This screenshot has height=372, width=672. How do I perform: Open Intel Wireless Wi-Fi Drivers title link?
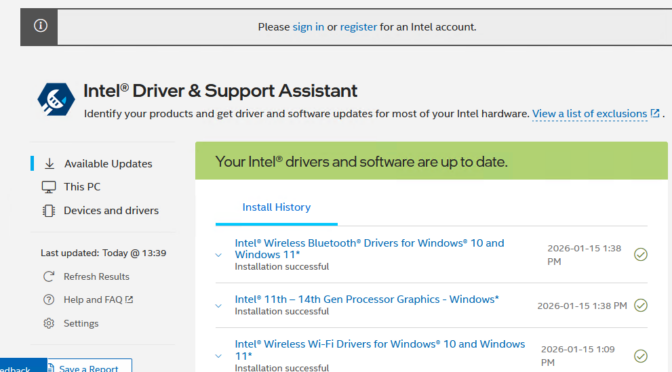coord(380,350)
